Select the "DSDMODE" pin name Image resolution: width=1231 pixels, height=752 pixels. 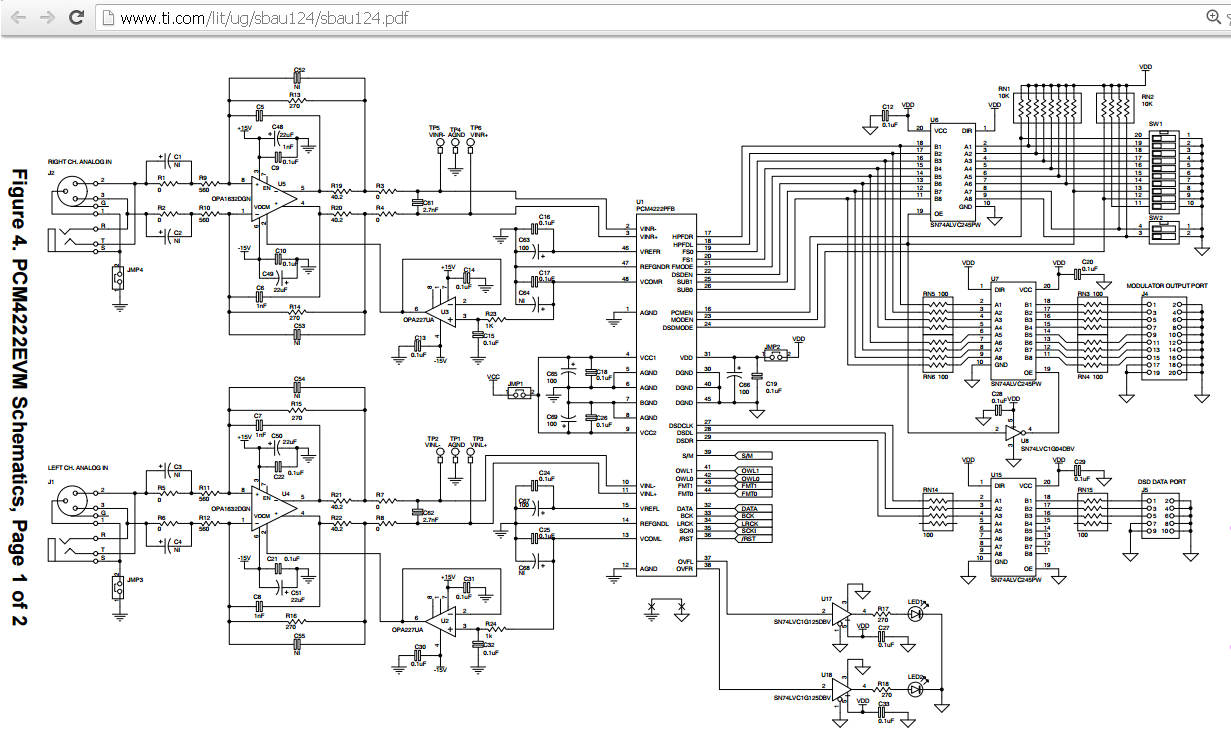pos(679,327)
